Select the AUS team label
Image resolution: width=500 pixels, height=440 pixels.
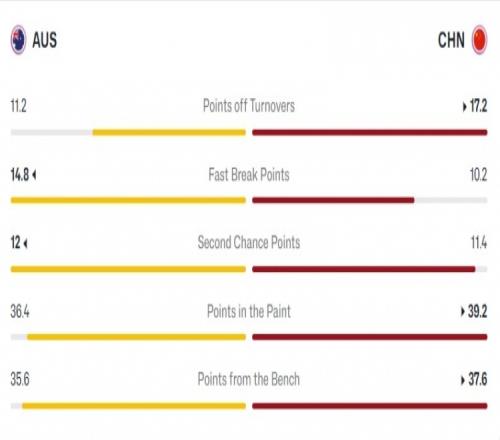pos(44,40)
